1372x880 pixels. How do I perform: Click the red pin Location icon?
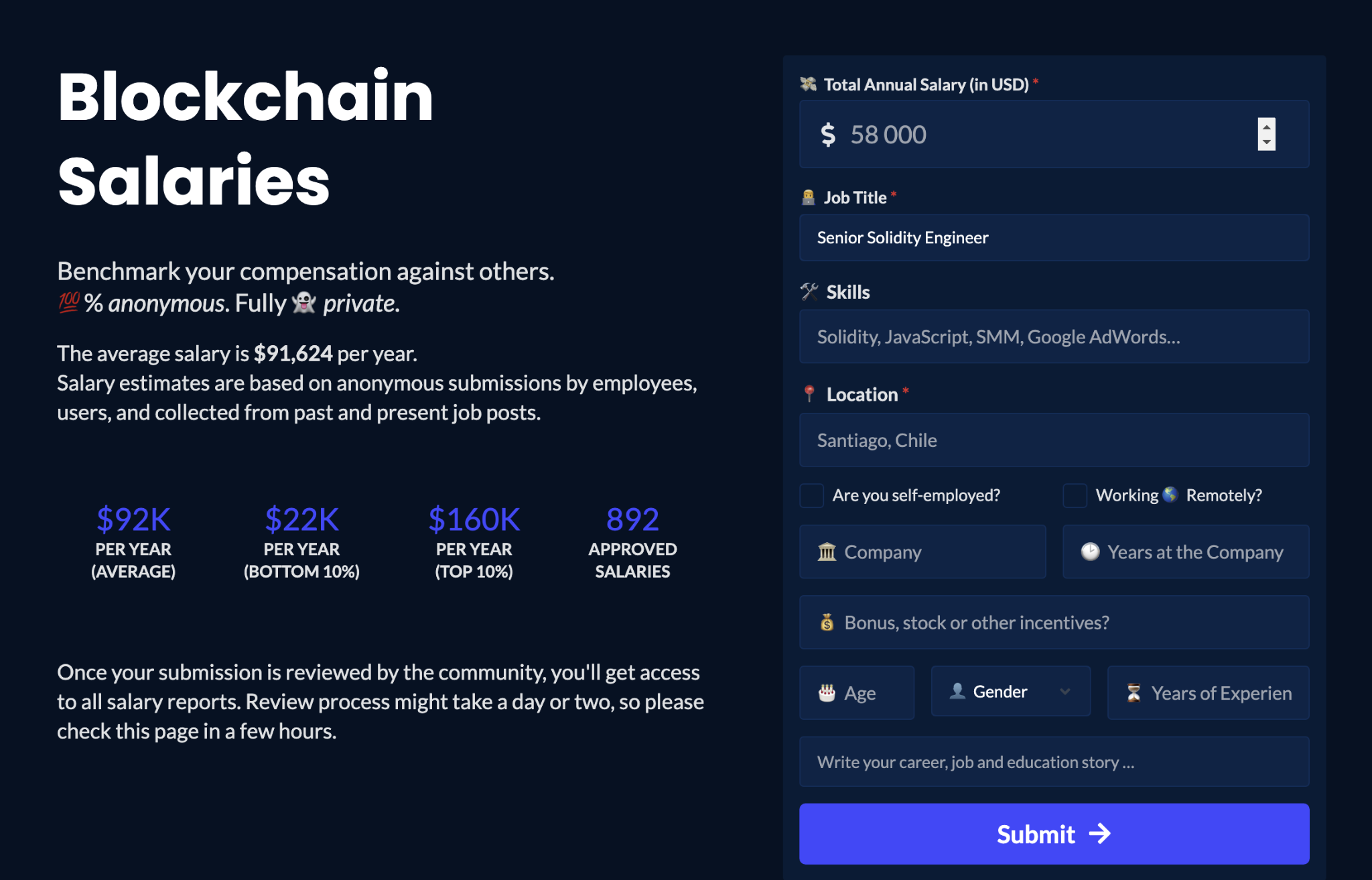point(809,394)
